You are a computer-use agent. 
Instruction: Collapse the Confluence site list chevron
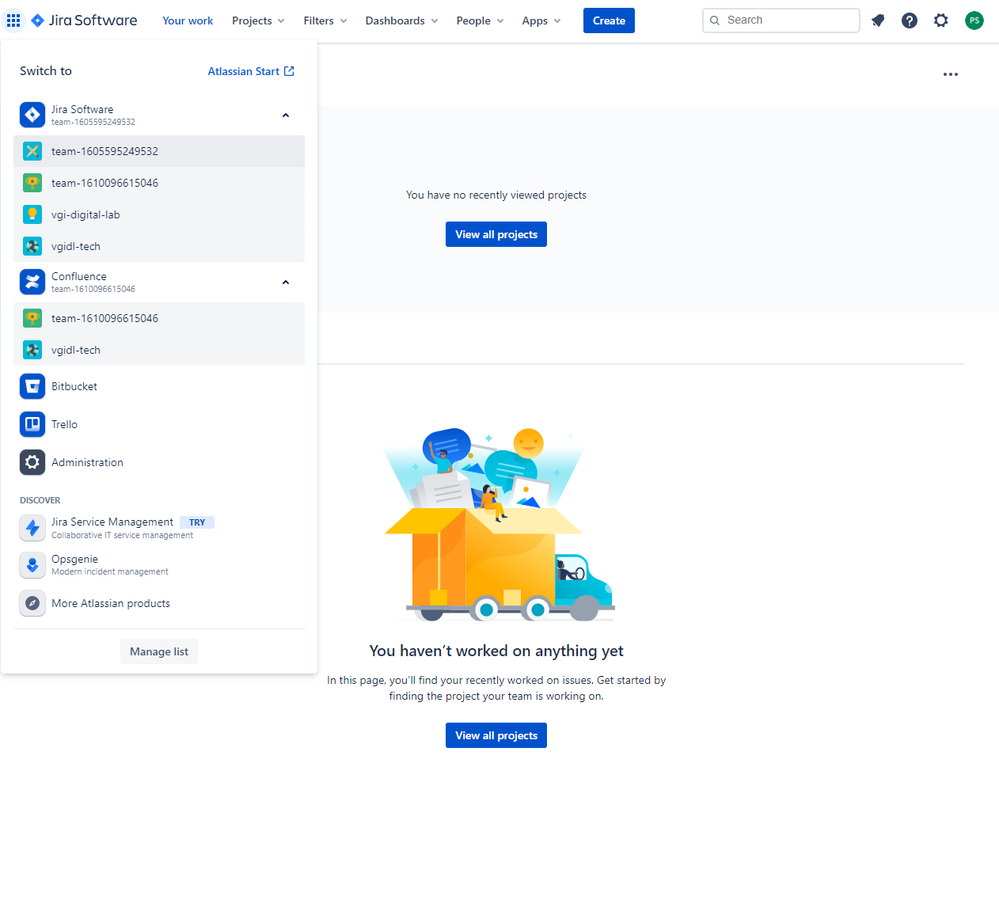pyautogui.click(x=285, y=282)
